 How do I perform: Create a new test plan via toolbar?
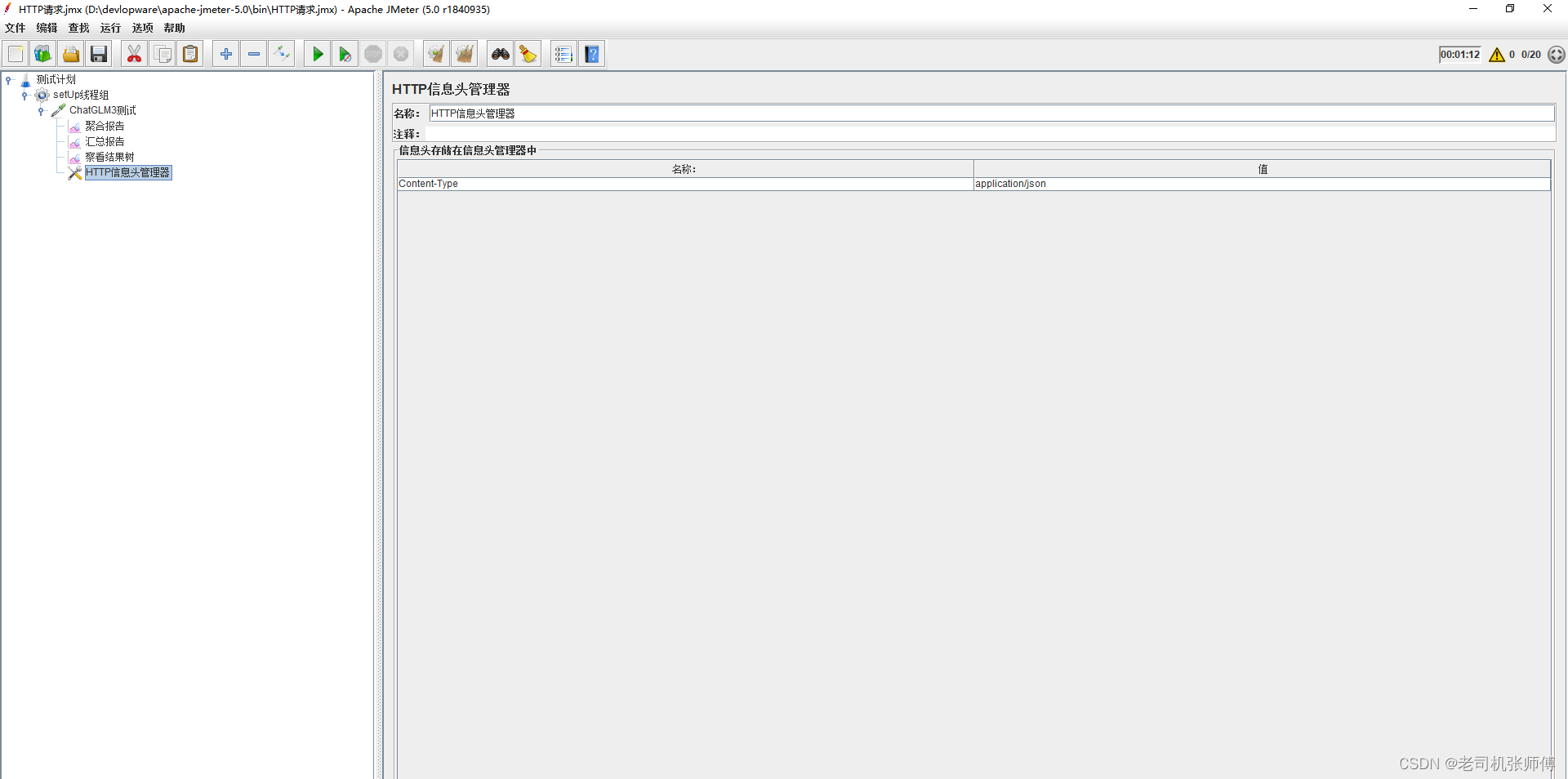coord(16,54)
